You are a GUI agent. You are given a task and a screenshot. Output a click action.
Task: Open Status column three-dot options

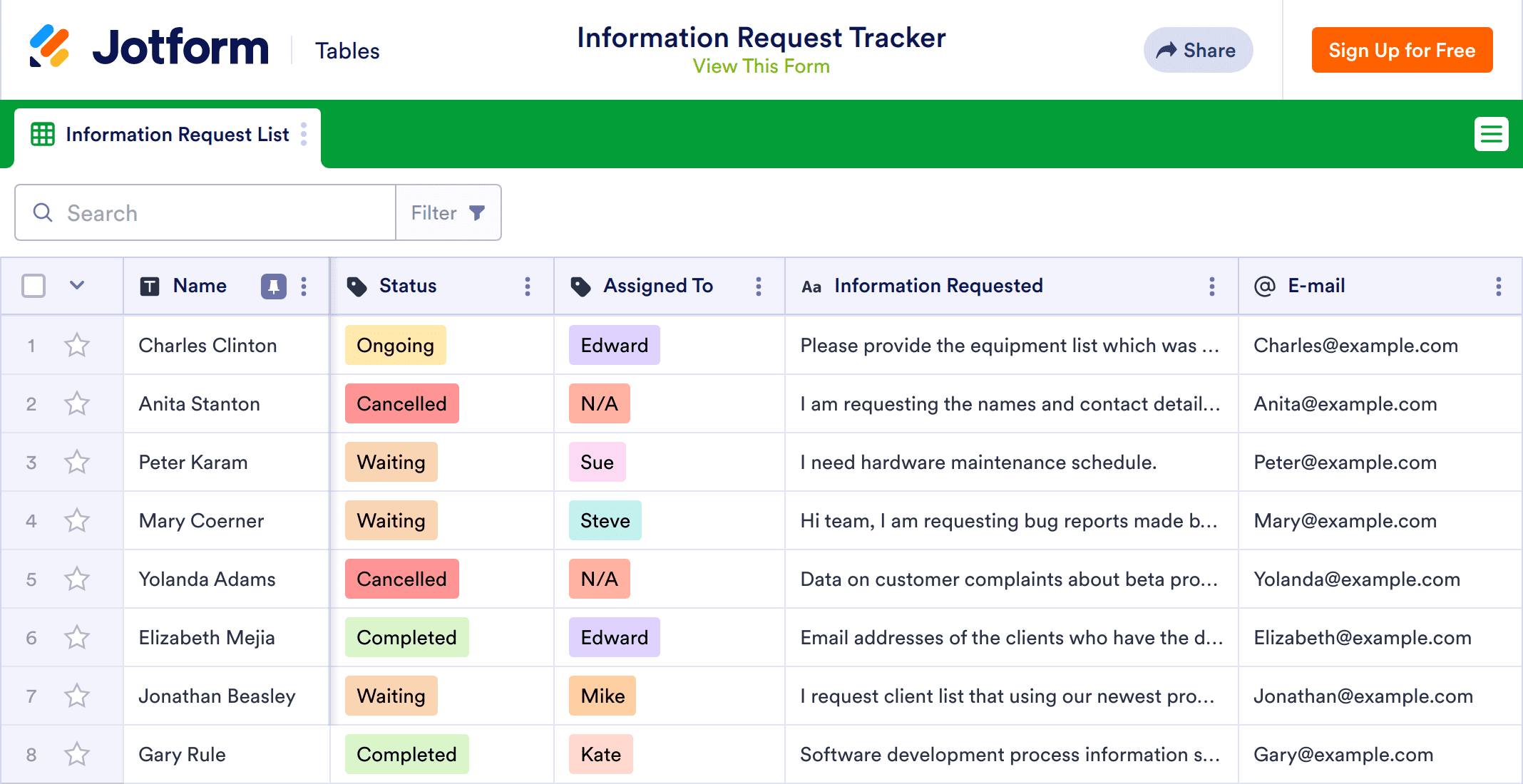528,287
